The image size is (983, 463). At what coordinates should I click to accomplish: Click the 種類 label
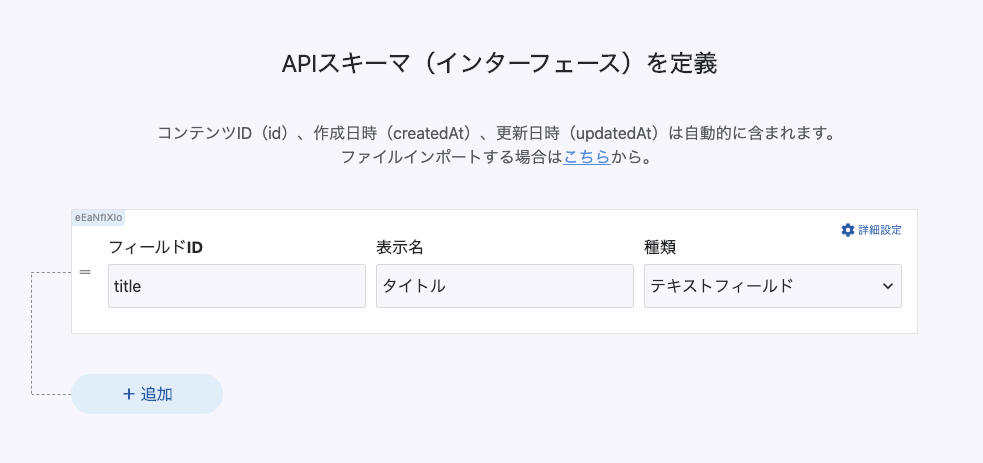(661, 247)
